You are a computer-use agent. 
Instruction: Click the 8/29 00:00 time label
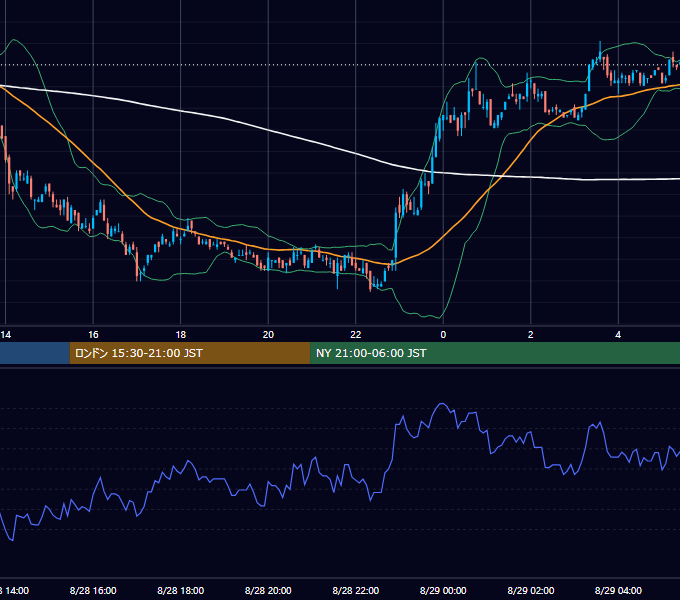tap(443, 590)
